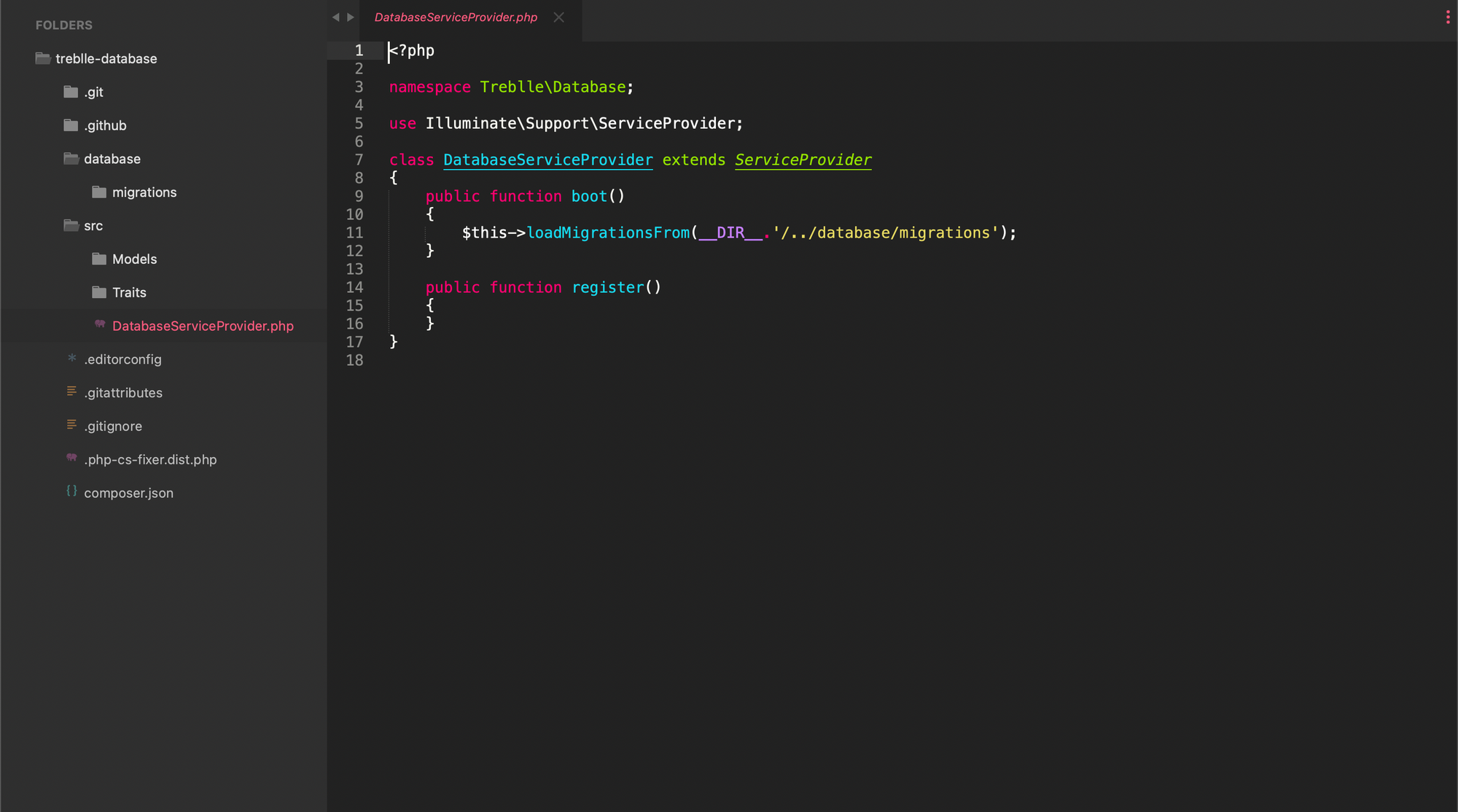The width and height of the screenshot is (1458, 812).
Task: Click the use keyword on line 5
Action: 402,123
